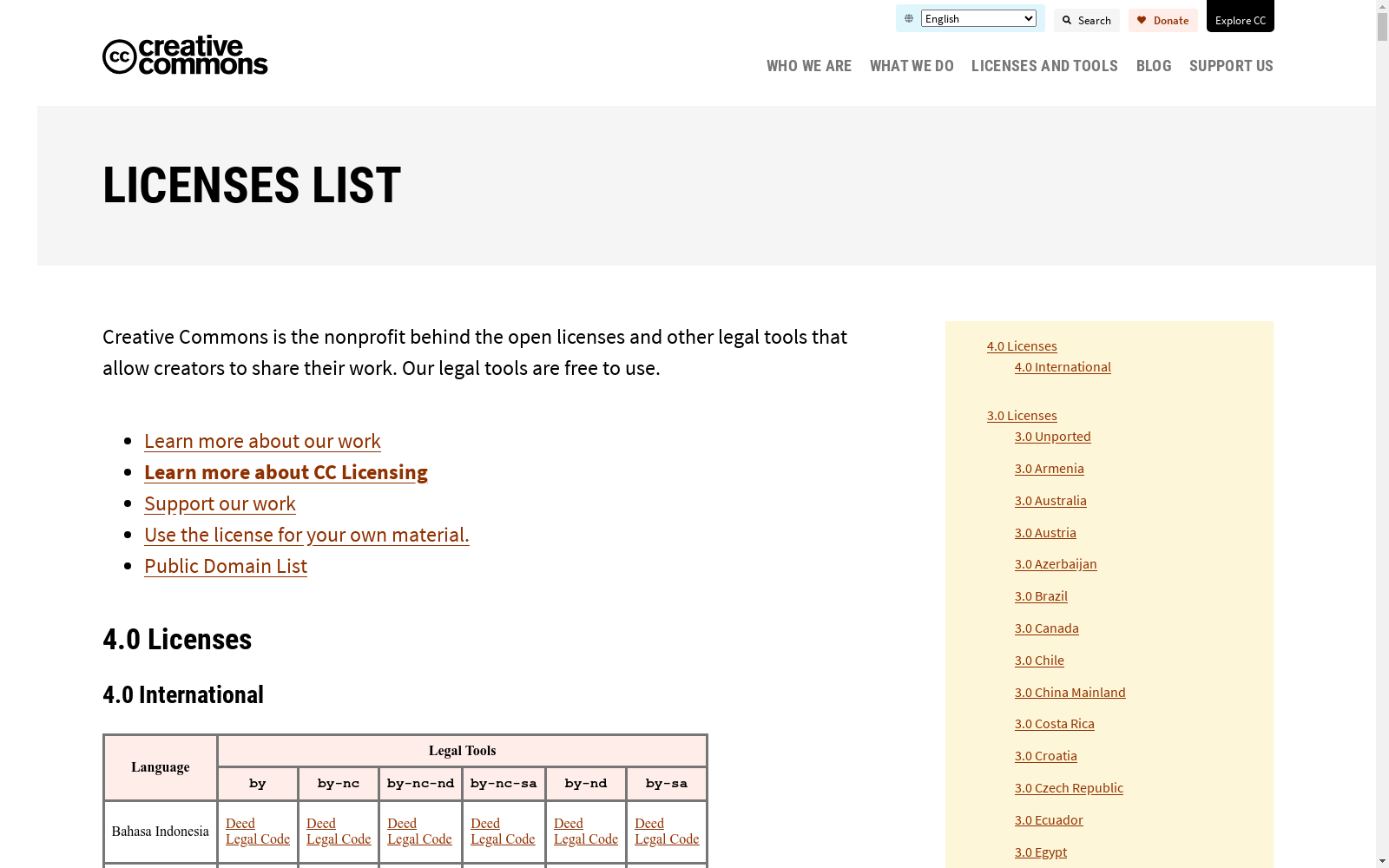Viewport: 1389px width, 868px height.
Task: Open Learn more about CC Licensing link
Action: pos(286,472)
